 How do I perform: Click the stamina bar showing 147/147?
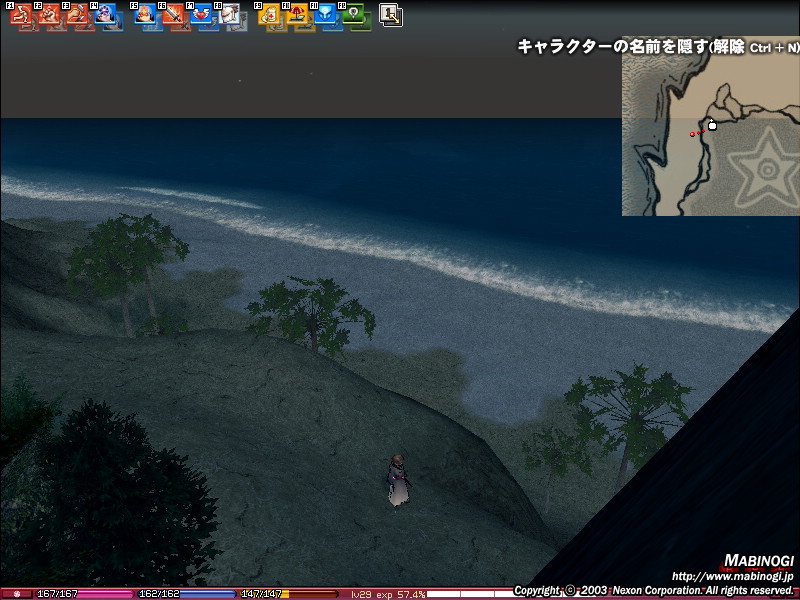[289, 594]
